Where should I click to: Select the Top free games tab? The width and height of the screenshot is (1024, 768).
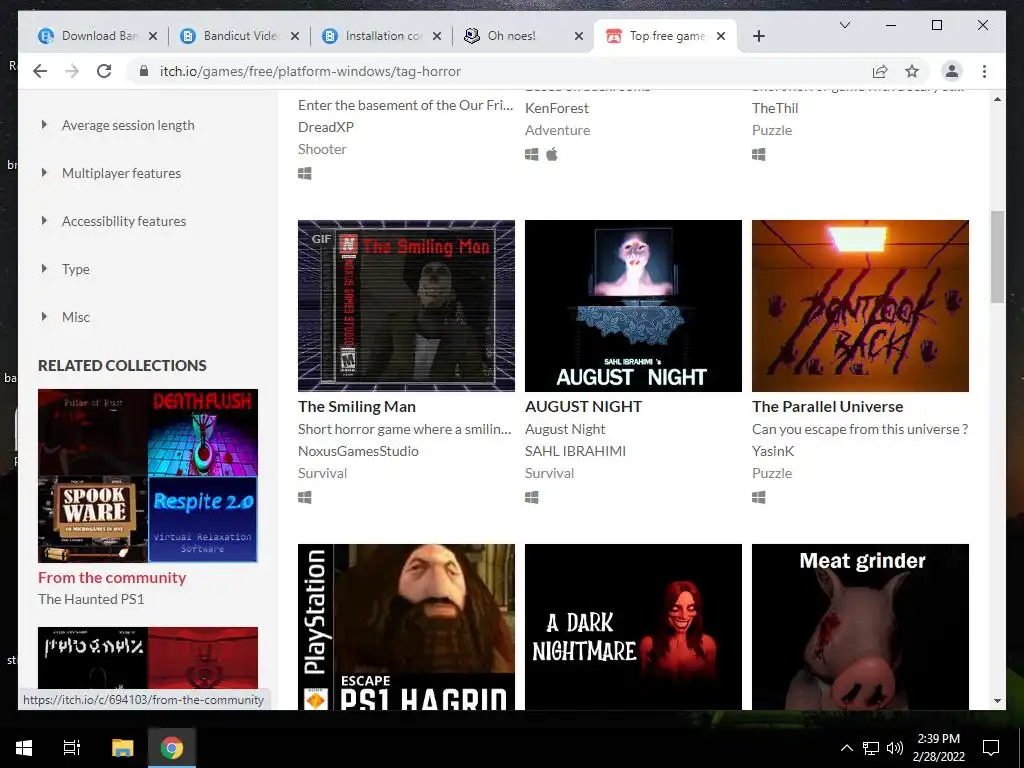tap(665, 36)
